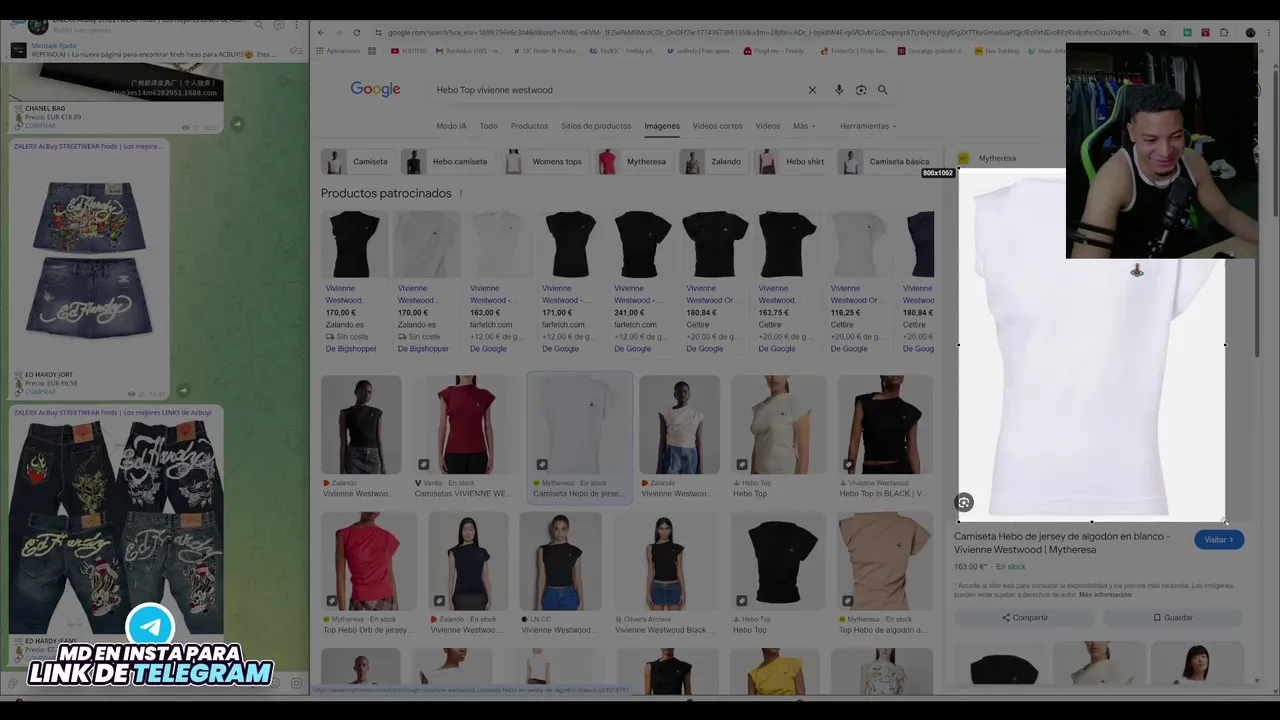Open the Recibidos Gmail bookmark
1280x720 pixels.
[x=467, y=50]
